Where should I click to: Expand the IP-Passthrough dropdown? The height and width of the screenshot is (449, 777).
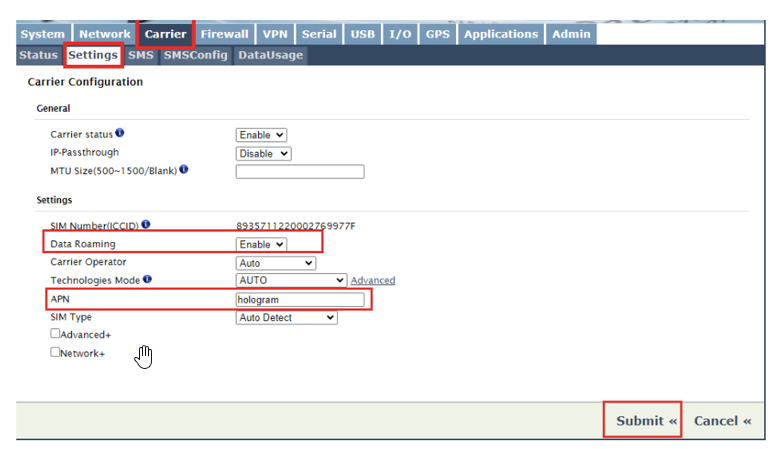point(264,154)
